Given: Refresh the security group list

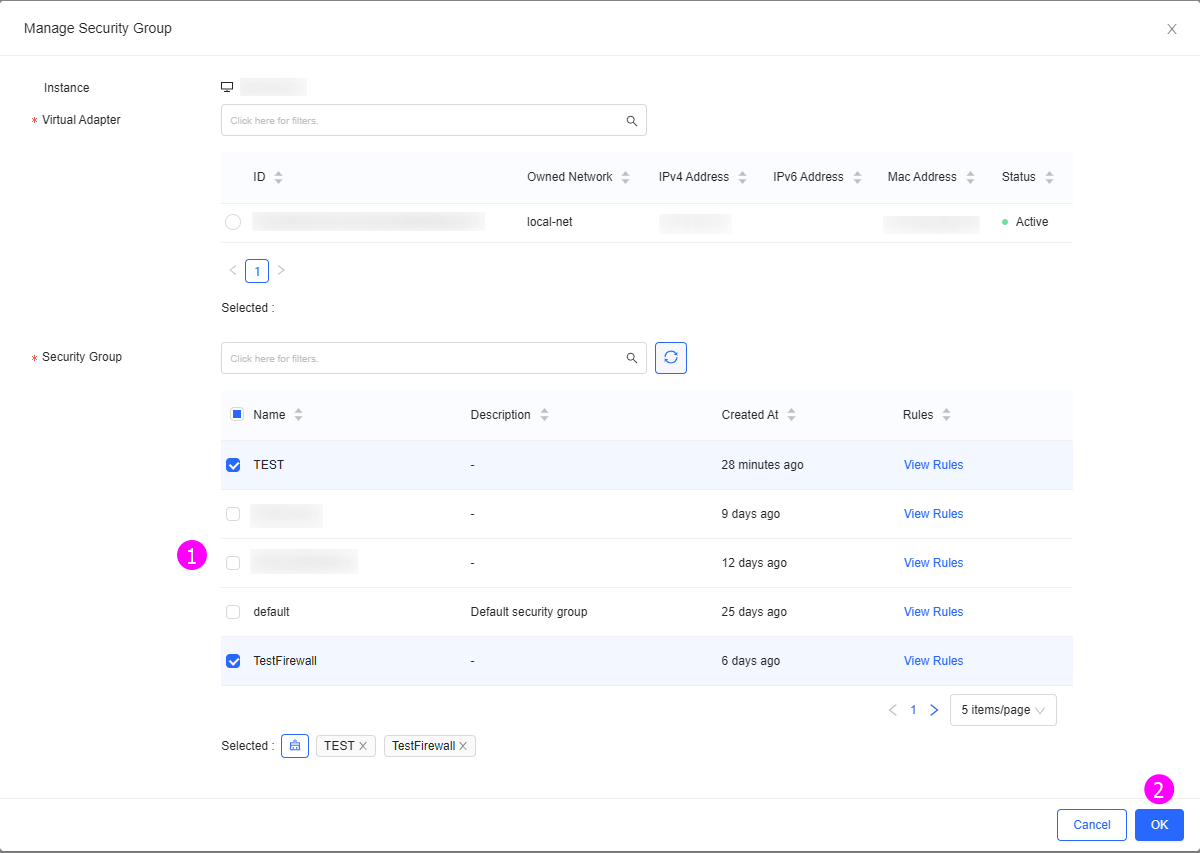Looking at the screenshot, I should pyautogui.click(x=671, y=358).
